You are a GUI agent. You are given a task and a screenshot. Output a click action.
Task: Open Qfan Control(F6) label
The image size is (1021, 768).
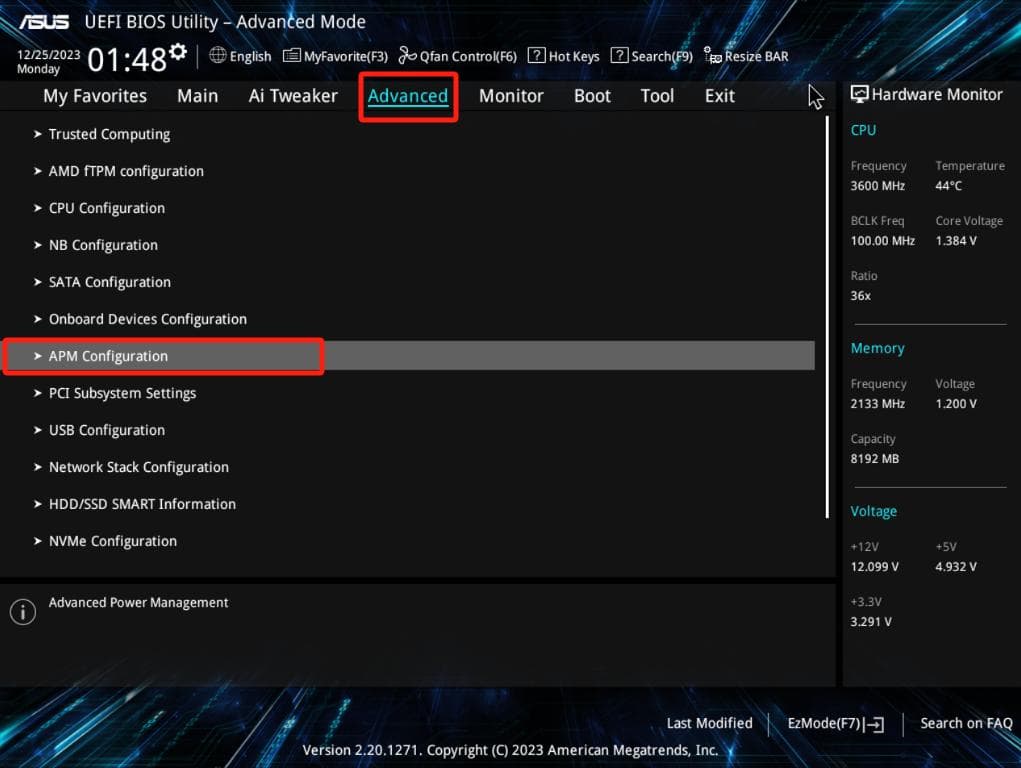[x=468, y=57]
